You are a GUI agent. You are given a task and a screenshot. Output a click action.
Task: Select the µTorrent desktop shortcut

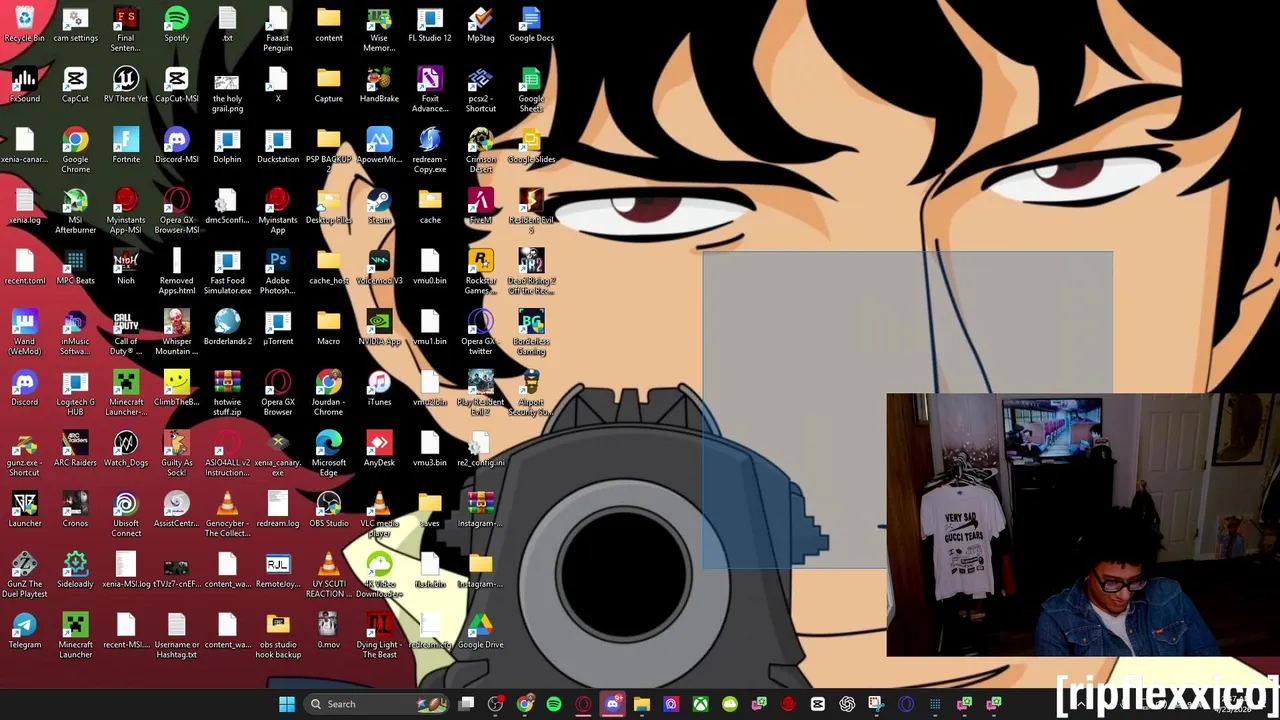coord(278,328)
